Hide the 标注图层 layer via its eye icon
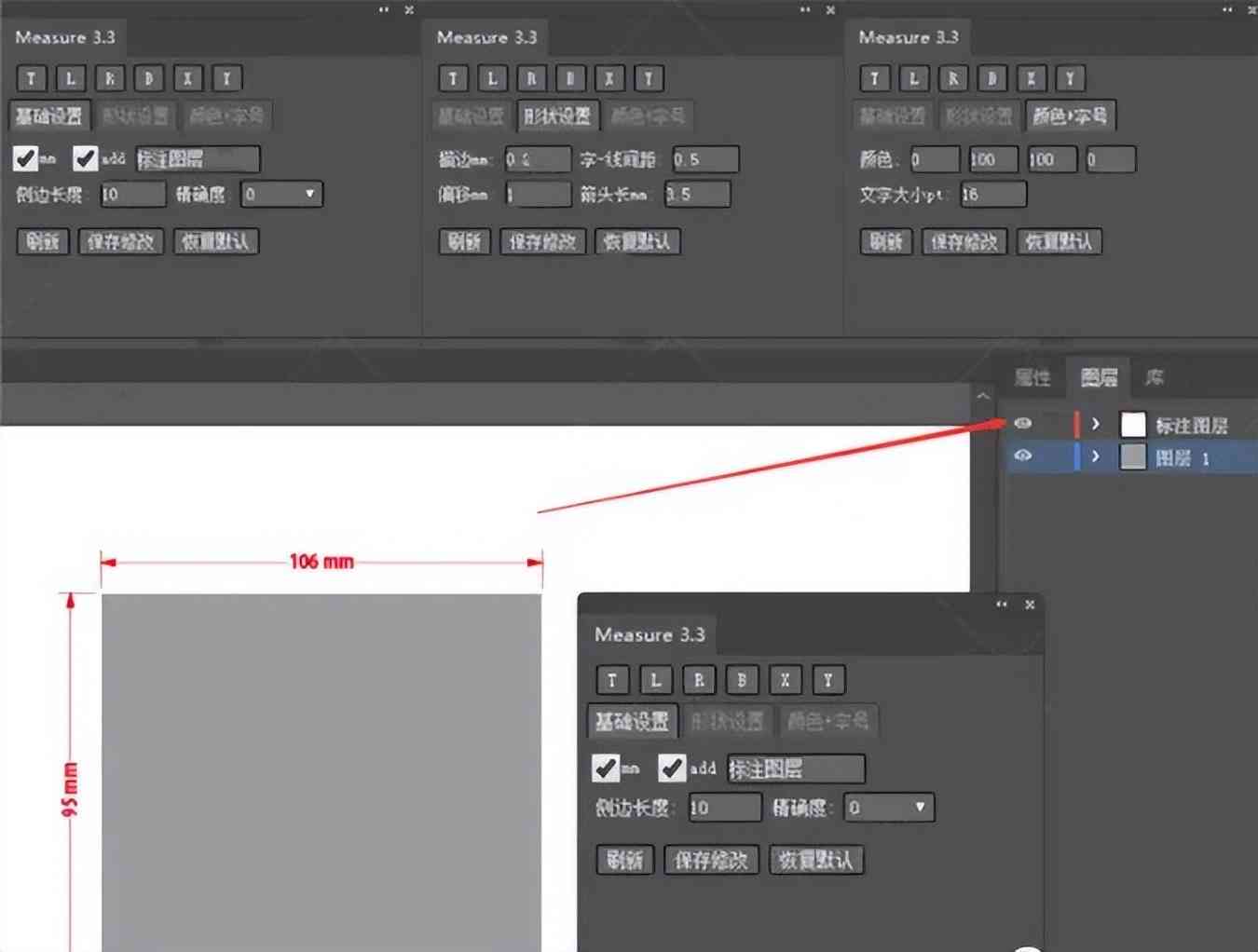1258x952 pixels. click(1022, 423)
